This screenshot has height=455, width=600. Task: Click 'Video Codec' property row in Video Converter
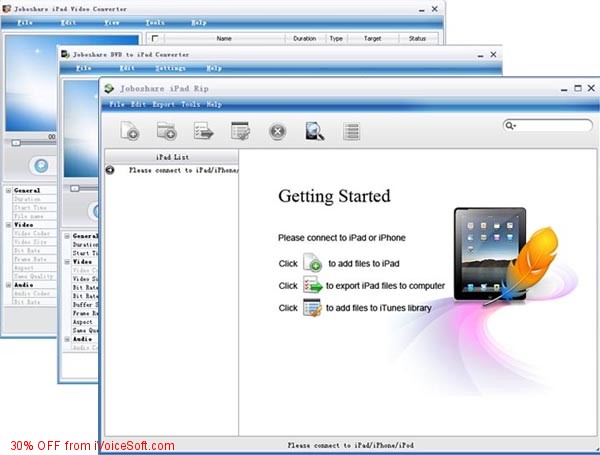pos(34,233)
